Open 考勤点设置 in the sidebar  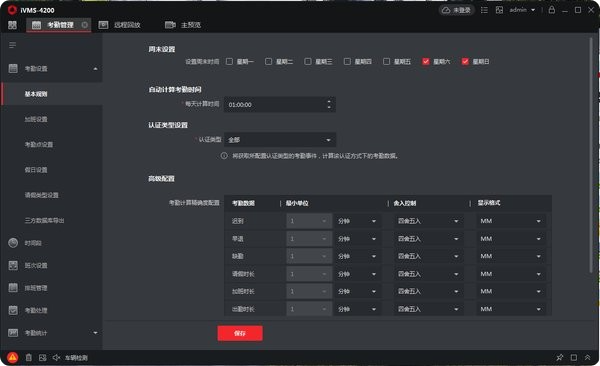pyautogui.click(x=39, y=144)
